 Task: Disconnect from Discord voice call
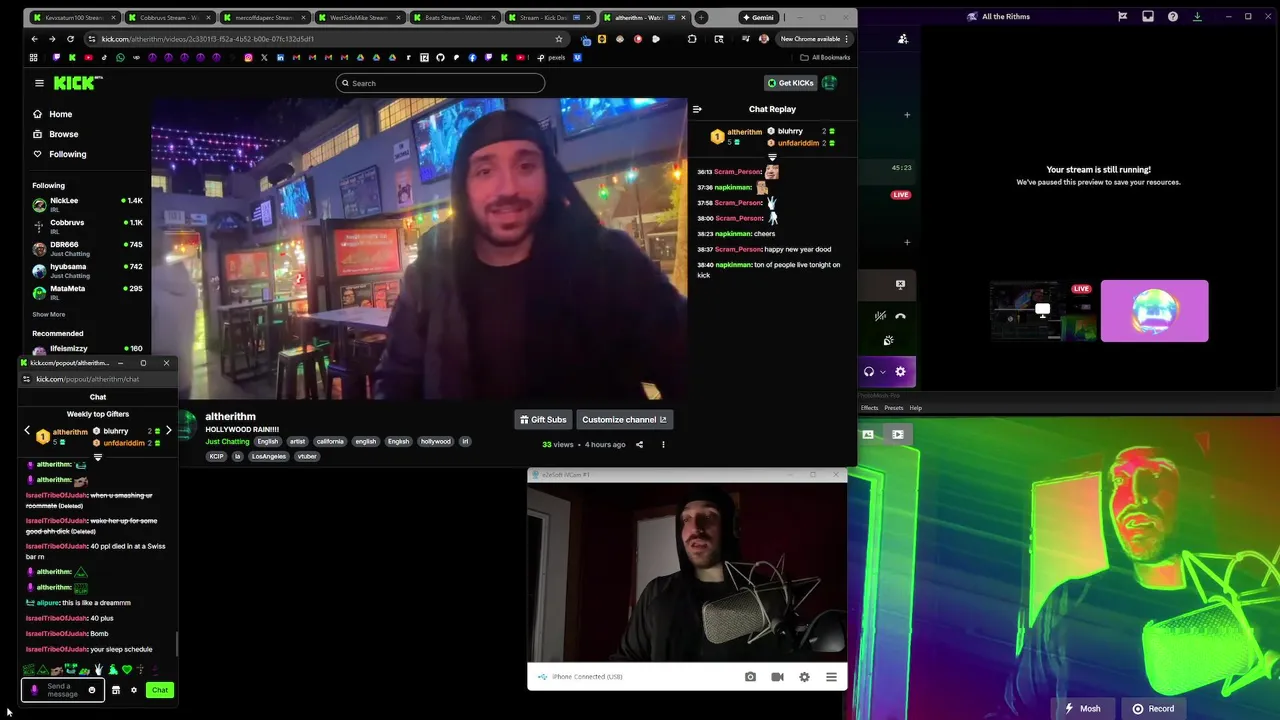click(x=900, y=316)
